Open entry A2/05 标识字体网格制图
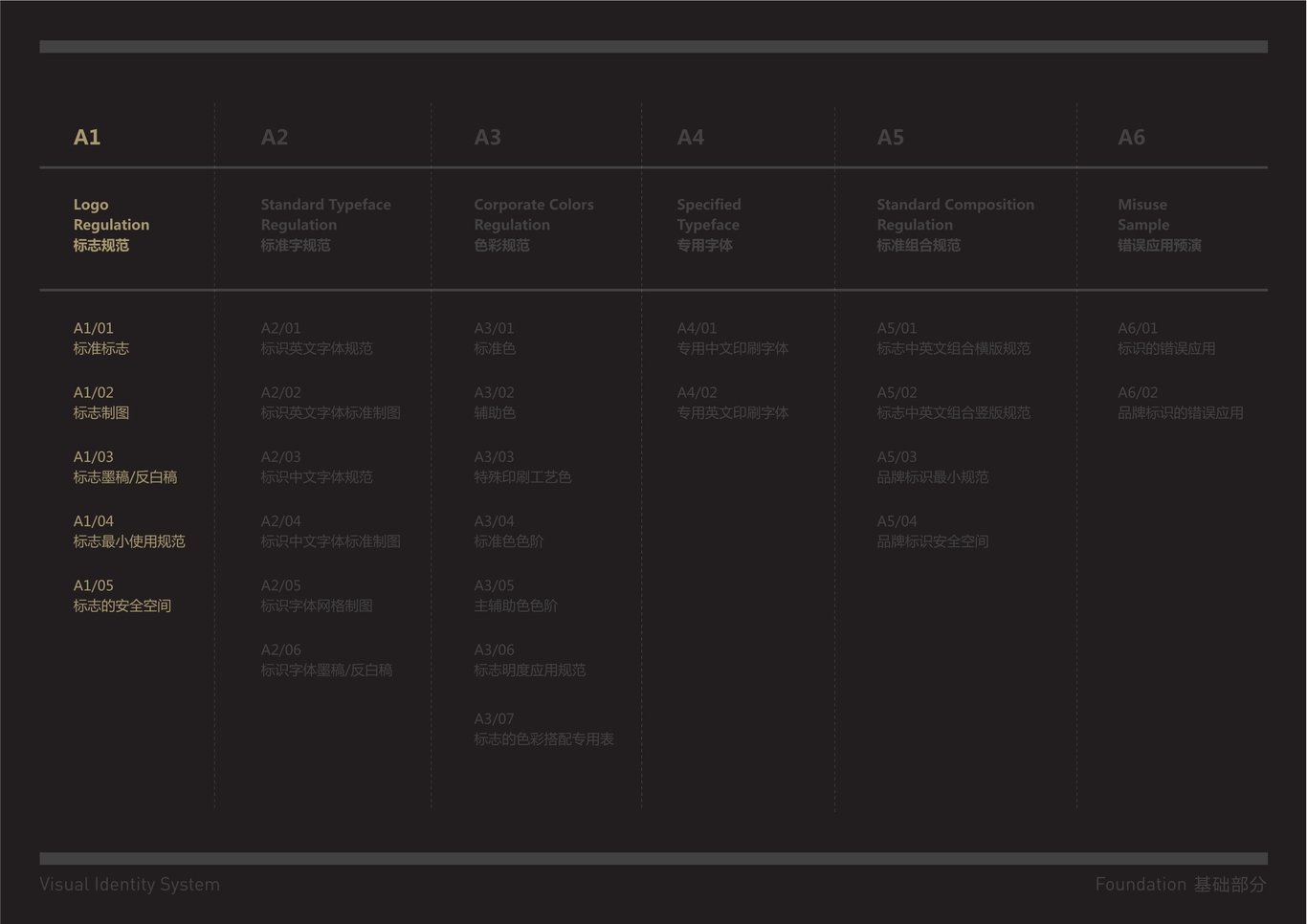Viewport: 1307px width, 924px height. point(317,595)
